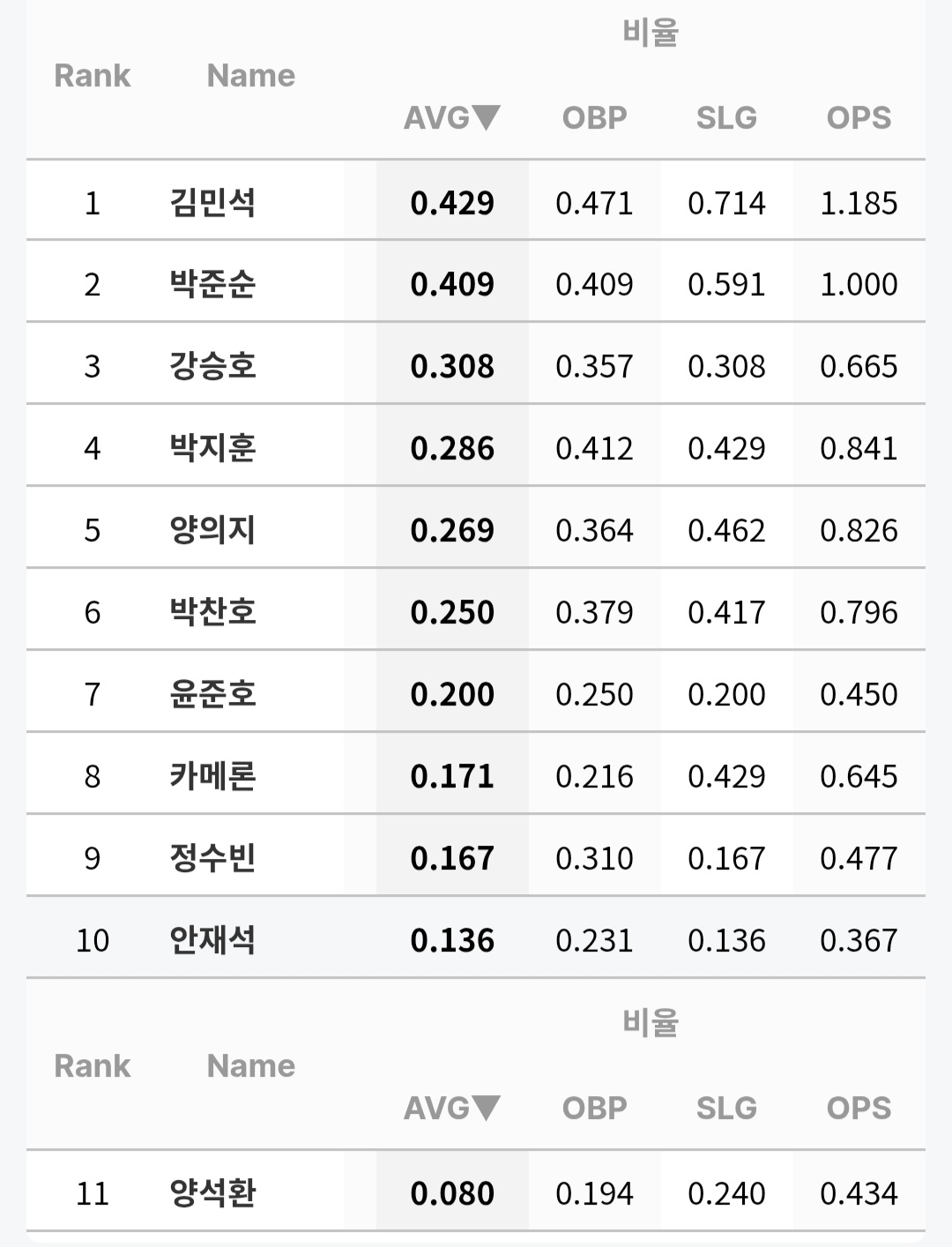The image size is (952, 1247).
Task: Click the top OBP column header
Action: click(594, 117)
